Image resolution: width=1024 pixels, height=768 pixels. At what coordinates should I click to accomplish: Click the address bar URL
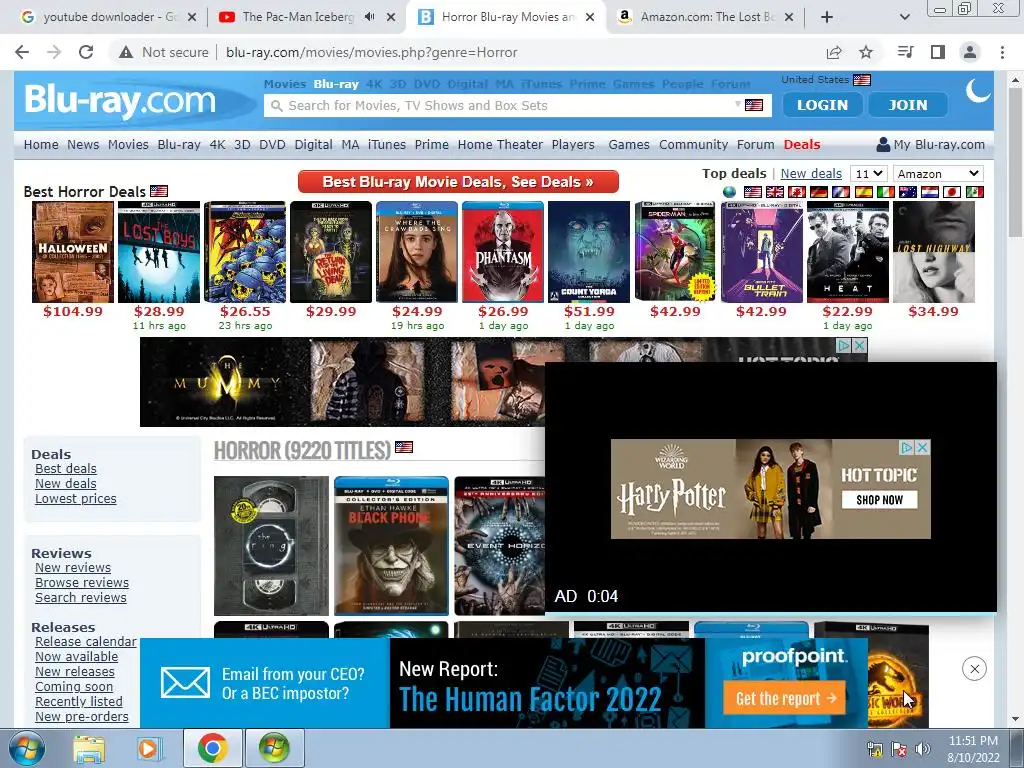click(x=372, y=52)
